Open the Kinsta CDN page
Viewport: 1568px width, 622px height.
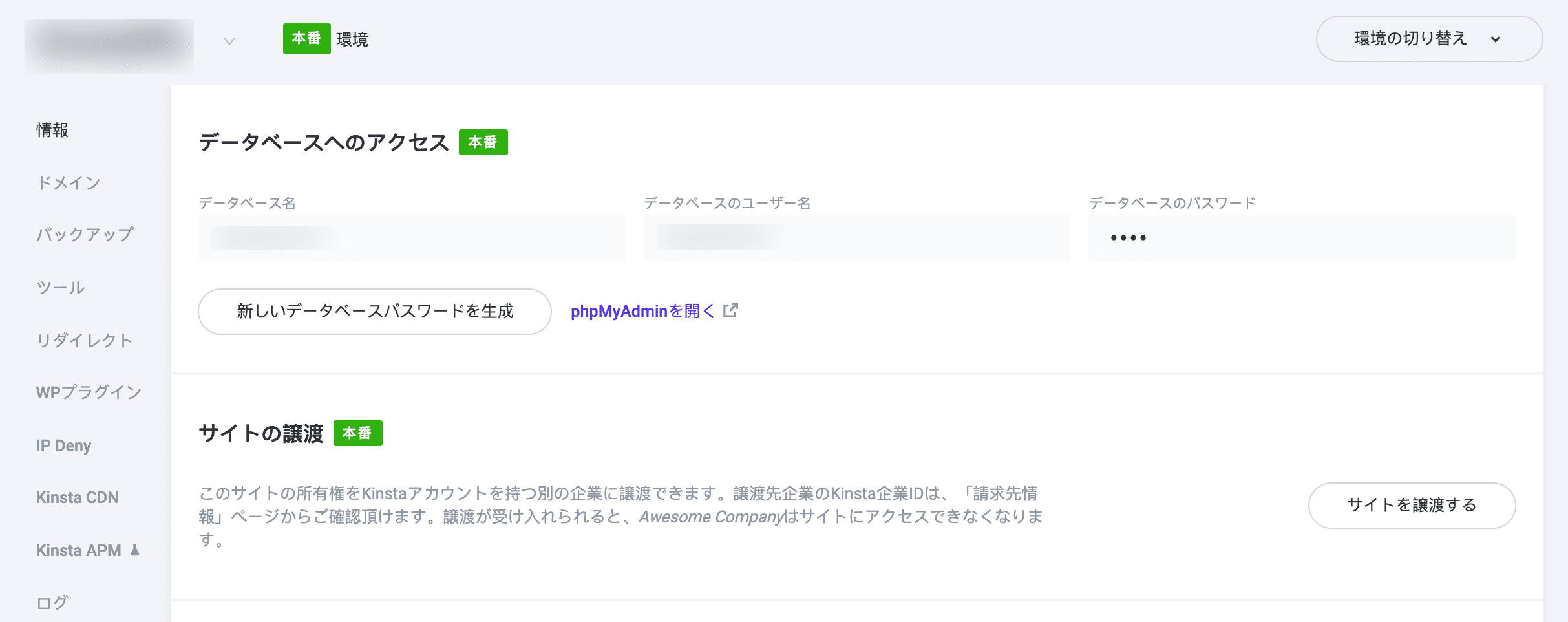[x=77, y=498]
